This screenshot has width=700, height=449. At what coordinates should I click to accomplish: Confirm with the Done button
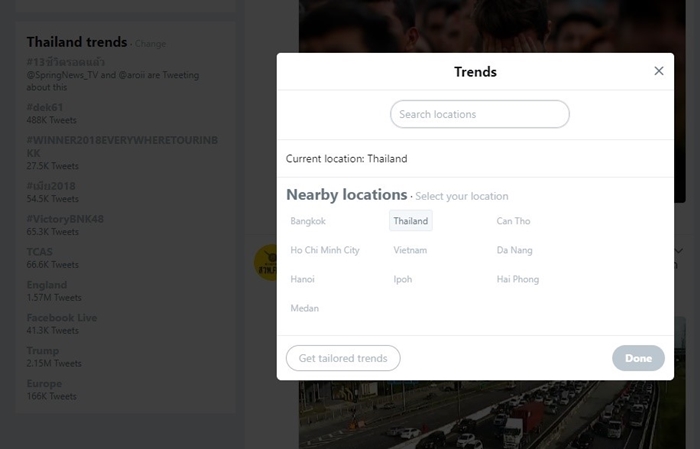(x=638, y=358)
